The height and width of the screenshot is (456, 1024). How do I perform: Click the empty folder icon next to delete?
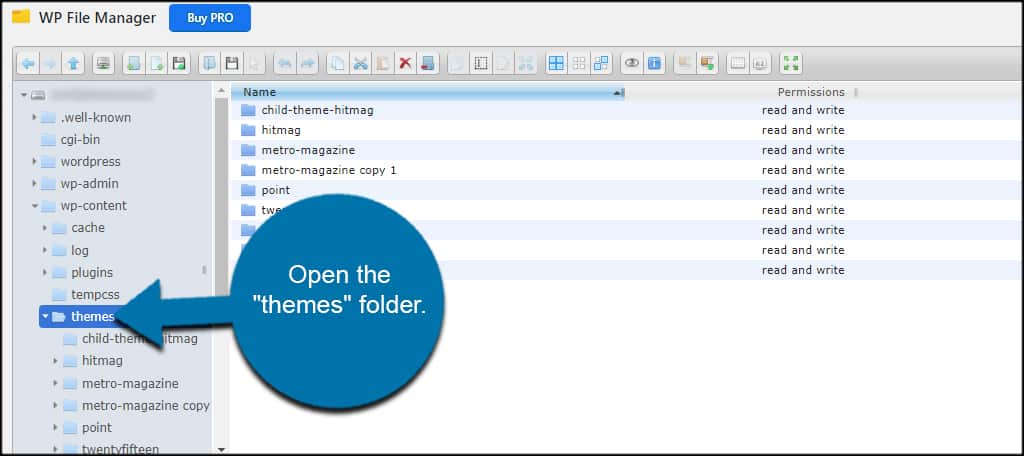tap(427, 63)
